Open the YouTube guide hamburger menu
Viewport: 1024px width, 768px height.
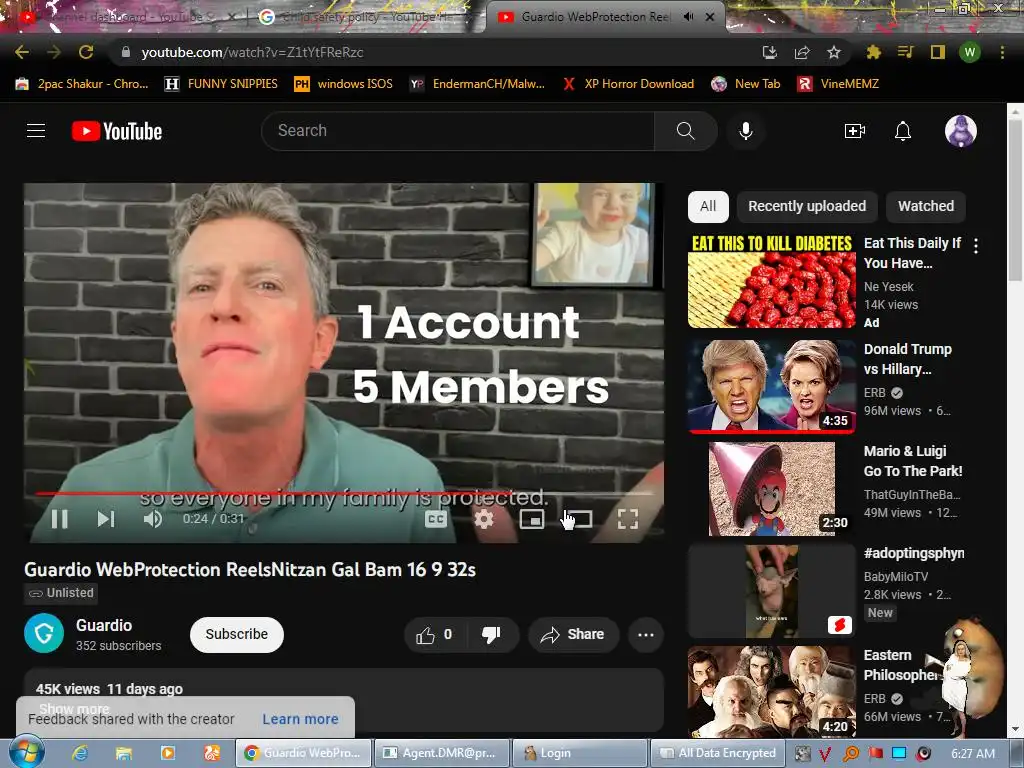36,131
